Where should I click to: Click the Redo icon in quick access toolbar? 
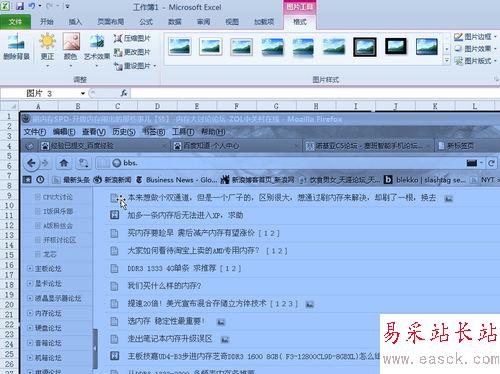(50, 6)
